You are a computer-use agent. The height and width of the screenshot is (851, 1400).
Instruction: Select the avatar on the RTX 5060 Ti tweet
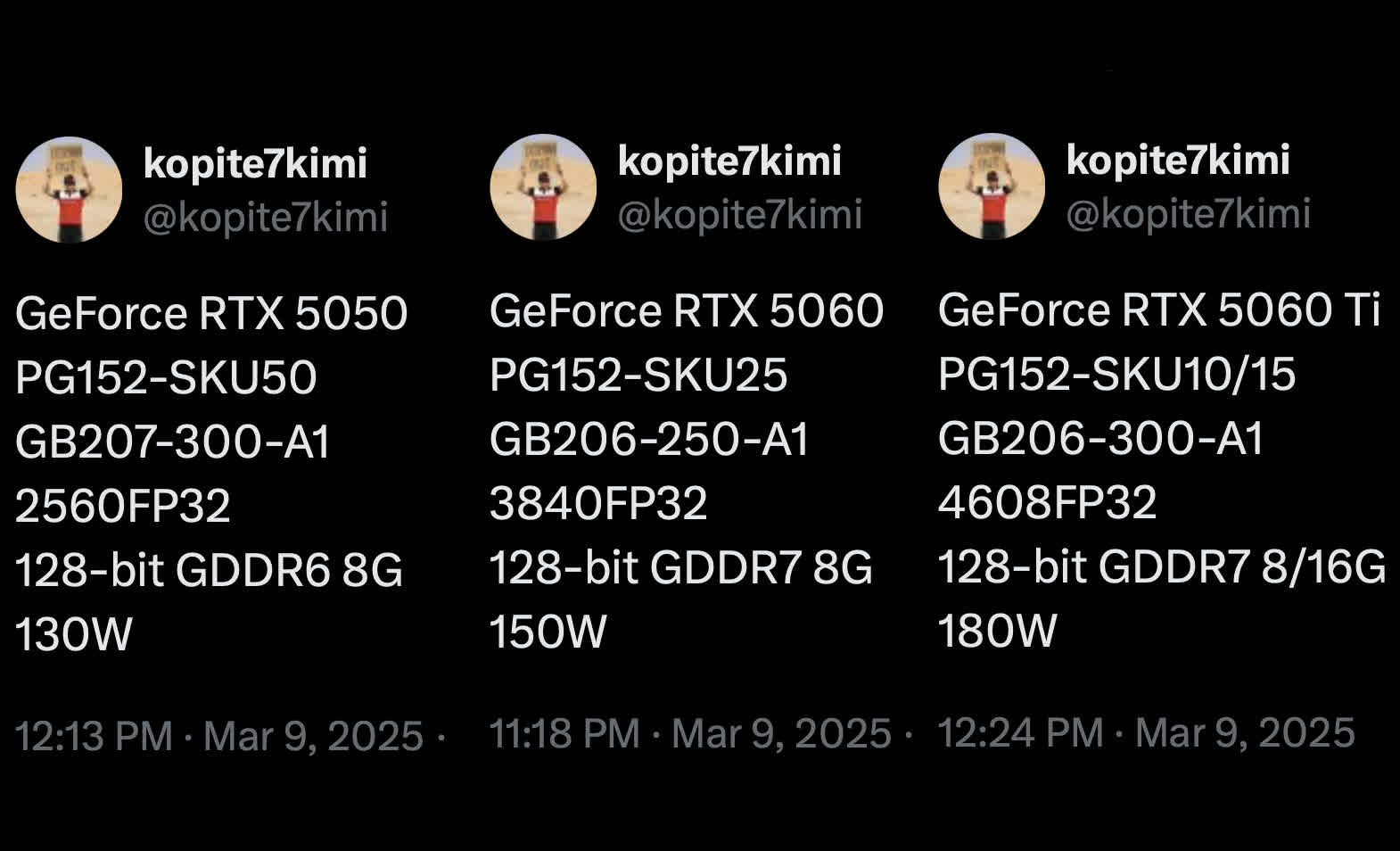point(991,186)
